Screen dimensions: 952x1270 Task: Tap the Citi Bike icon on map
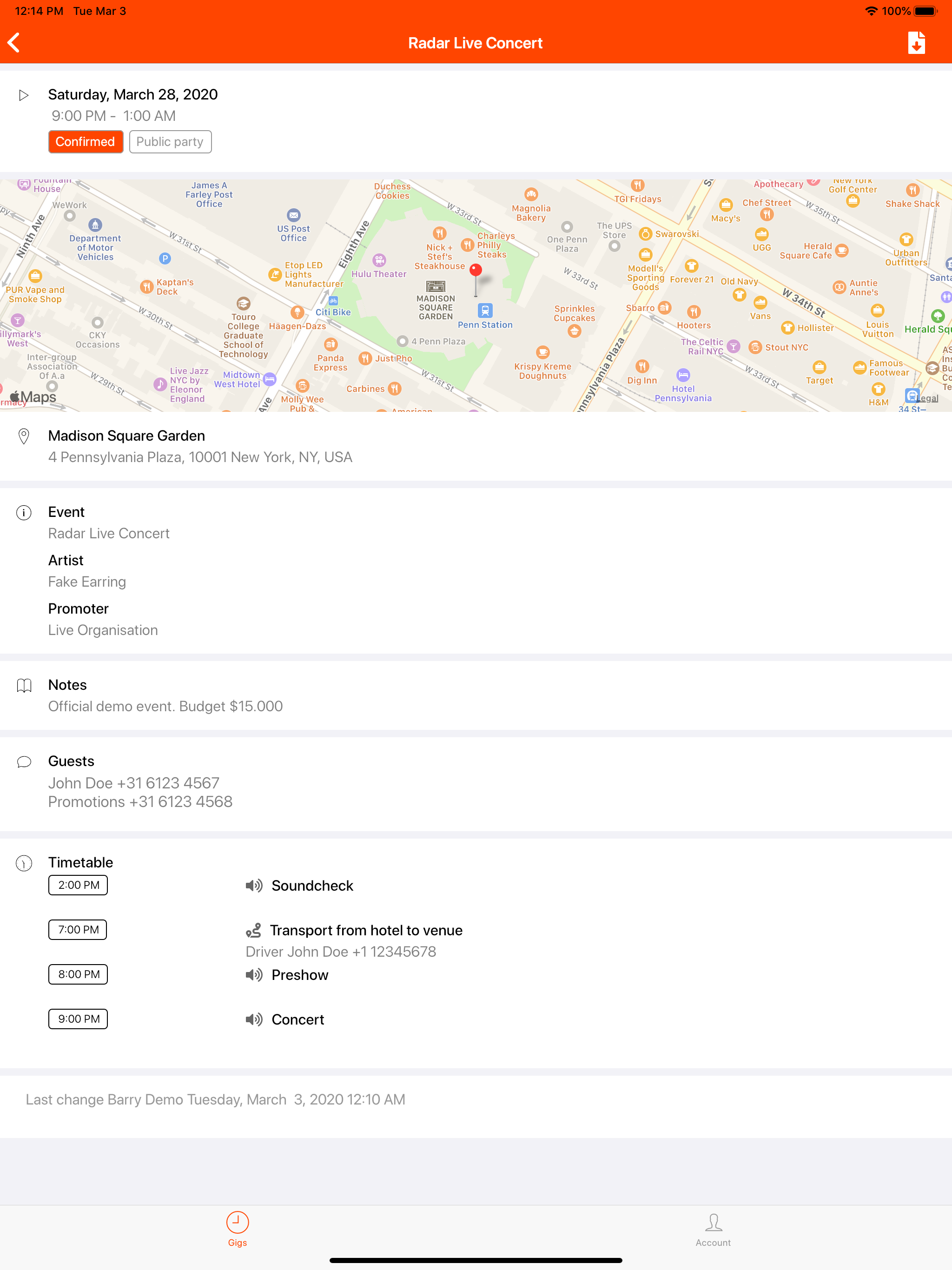click(334, 301)
